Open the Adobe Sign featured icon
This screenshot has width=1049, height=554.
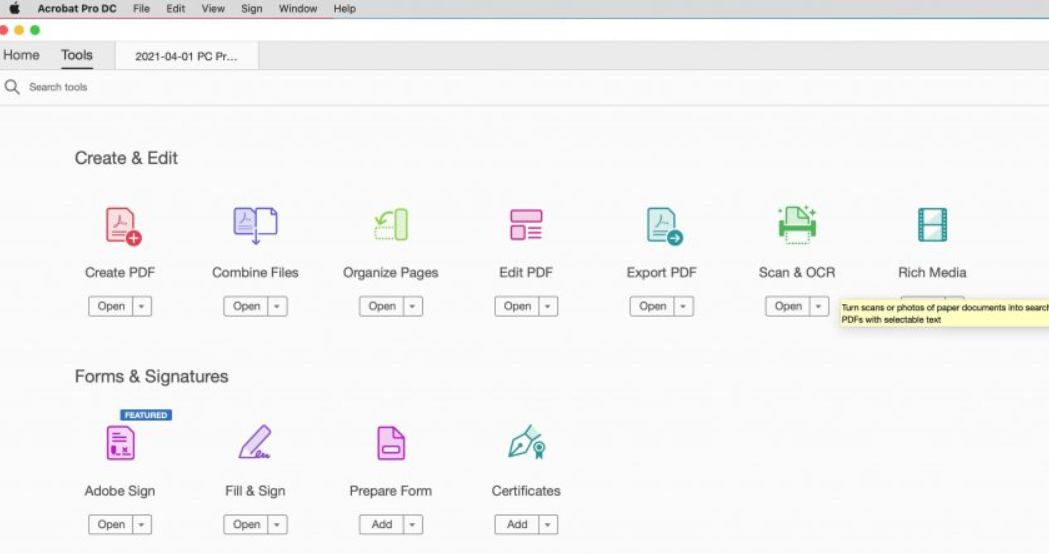point(120,443)
